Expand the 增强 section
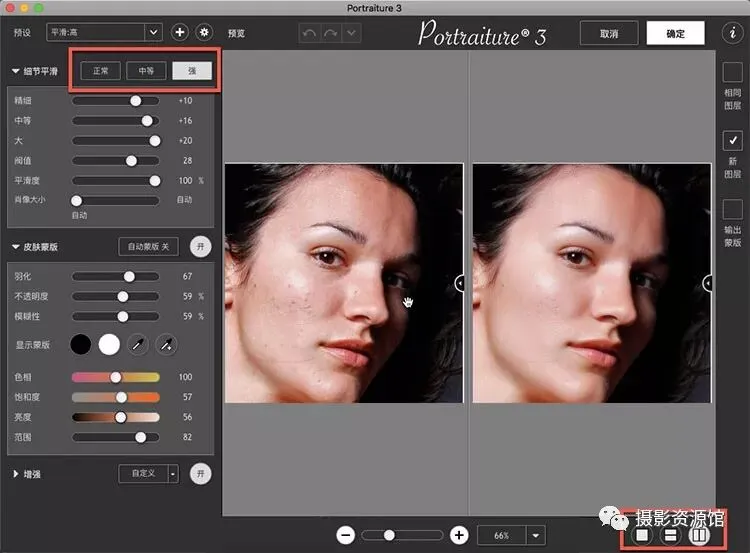The height and width of the screenshot is (553, 750). [16, 474]
